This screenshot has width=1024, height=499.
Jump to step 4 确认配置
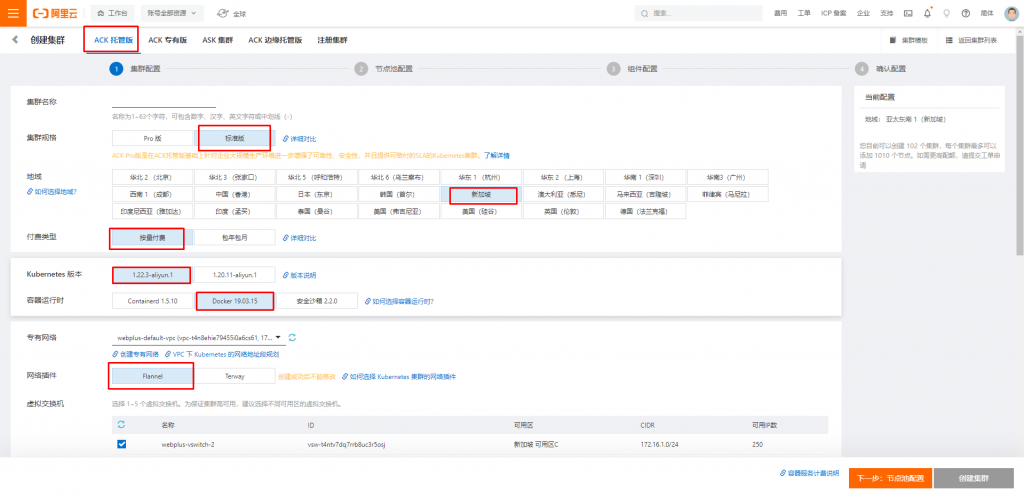coord(882,69)
